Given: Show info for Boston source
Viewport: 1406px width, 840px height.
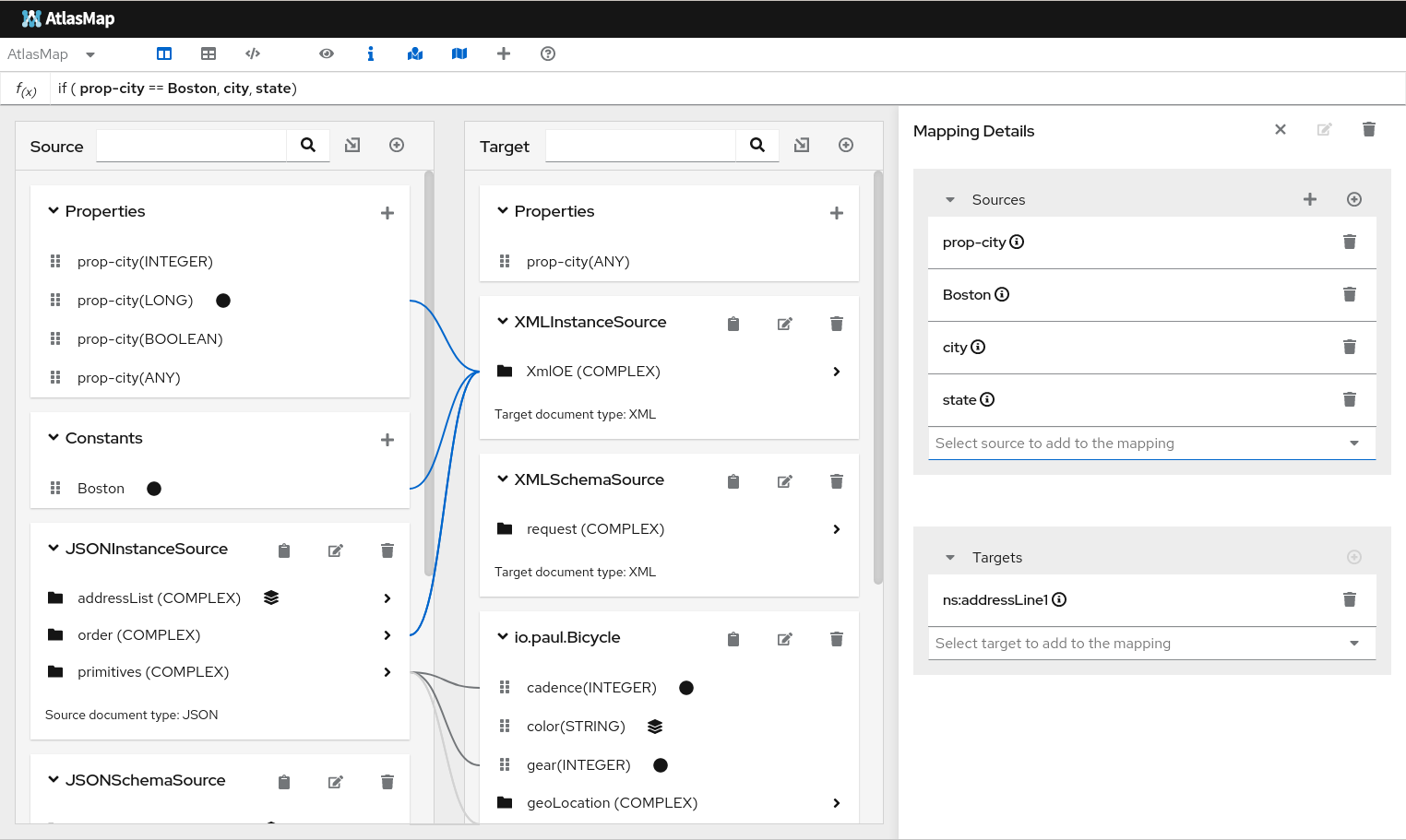Looking at the screenshot, I should click(1002, 295).
